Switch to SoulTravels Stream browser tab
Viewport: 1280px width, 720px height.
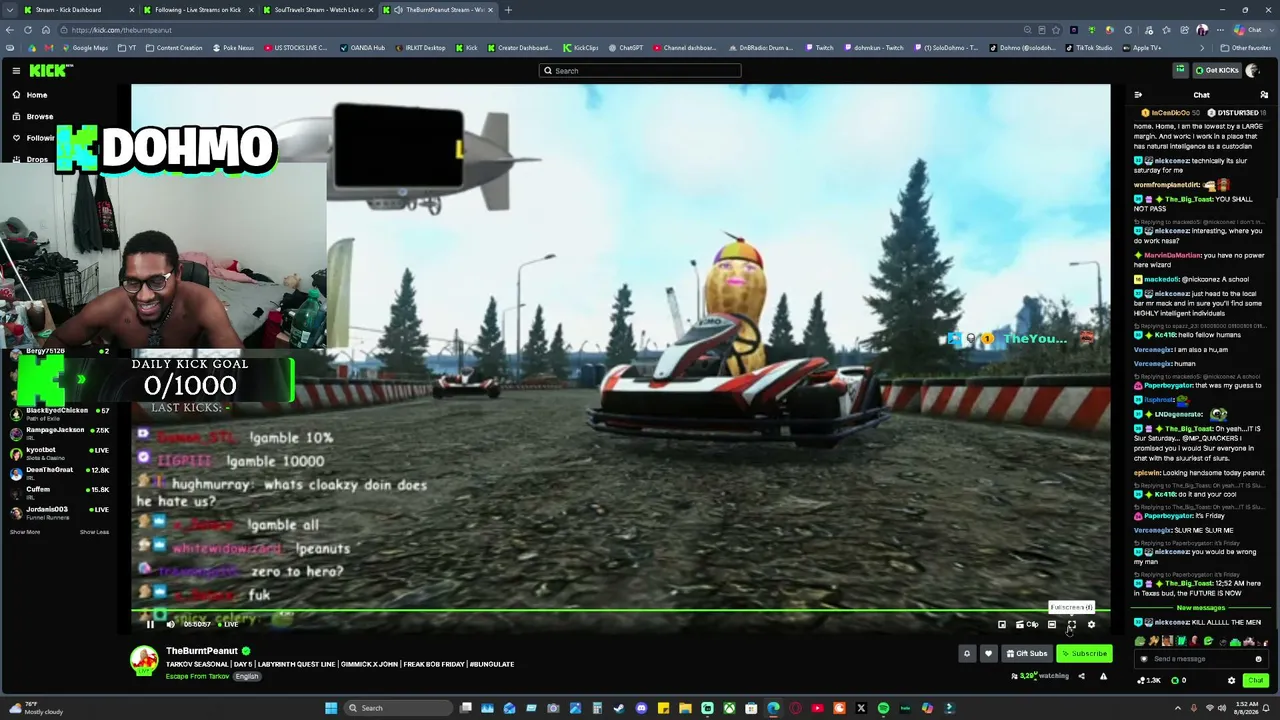click(318, 10)
